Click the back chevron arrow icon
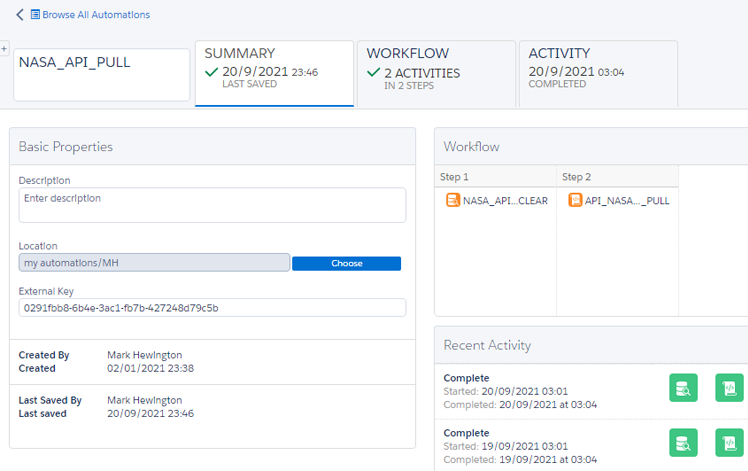Screen dimensions: 748x471 click(20, 15)
